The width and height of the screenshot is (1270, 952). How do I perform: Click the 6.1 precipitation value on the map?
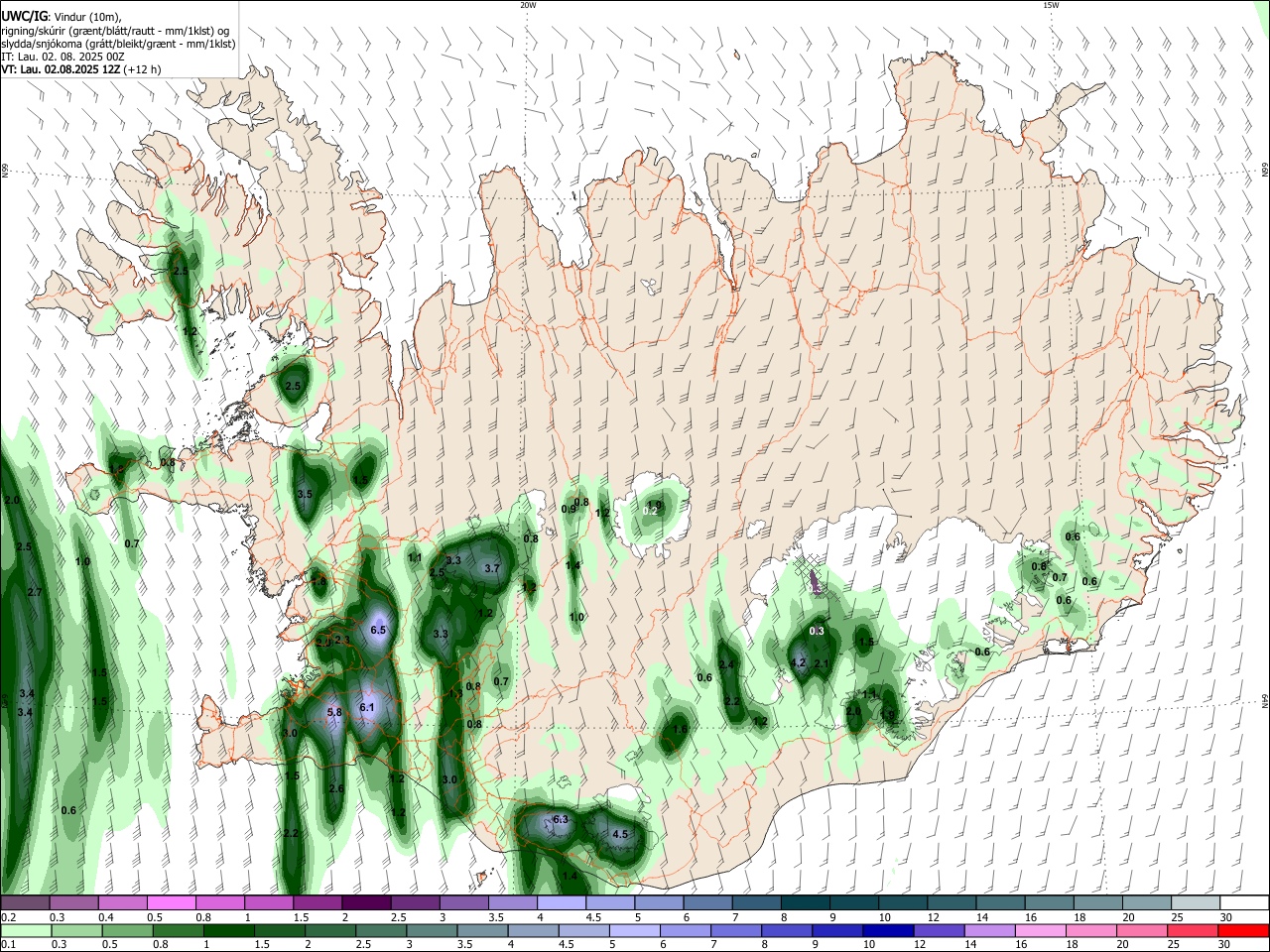[367, 707]
